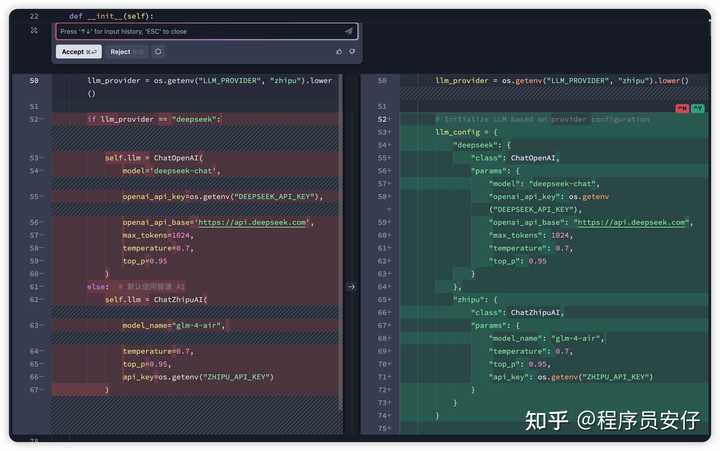Click the '"params": {' line numbered 56+
720x451 pixels.
[495, 171]
